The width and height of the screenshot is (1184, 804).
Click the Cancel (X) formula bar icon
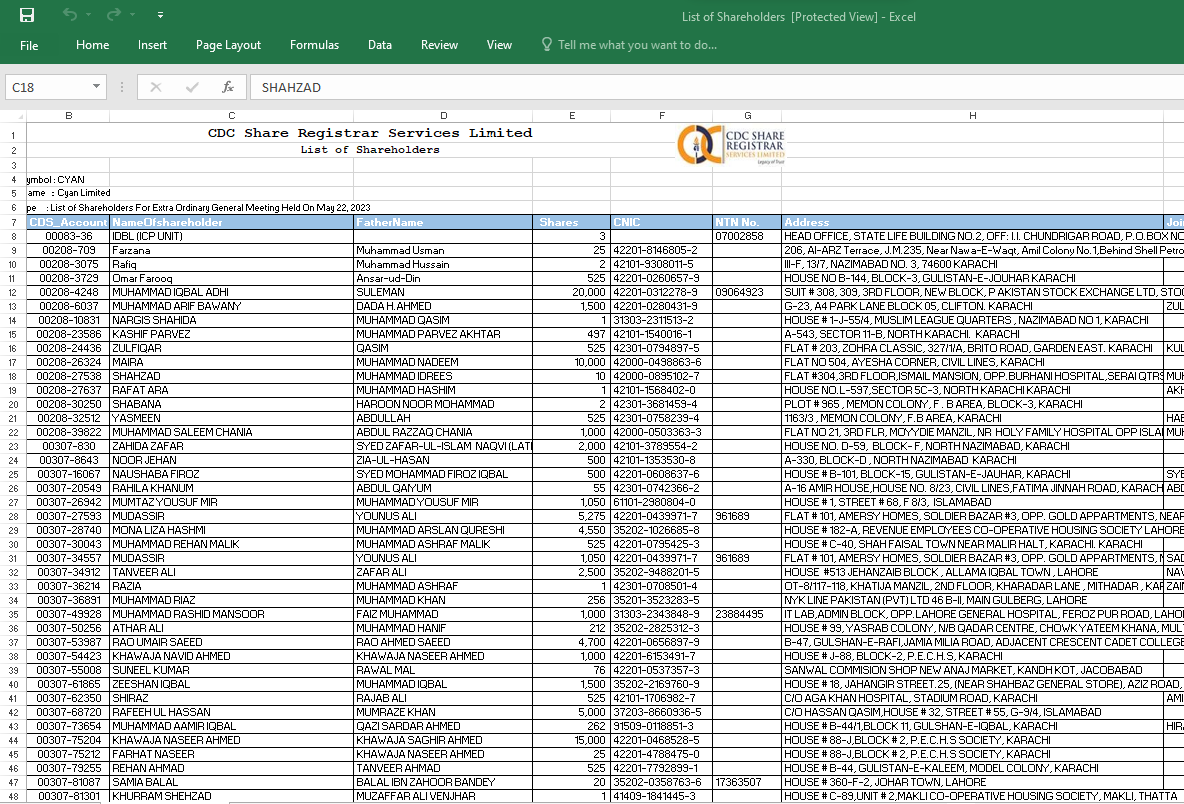[x=156, y=88]
